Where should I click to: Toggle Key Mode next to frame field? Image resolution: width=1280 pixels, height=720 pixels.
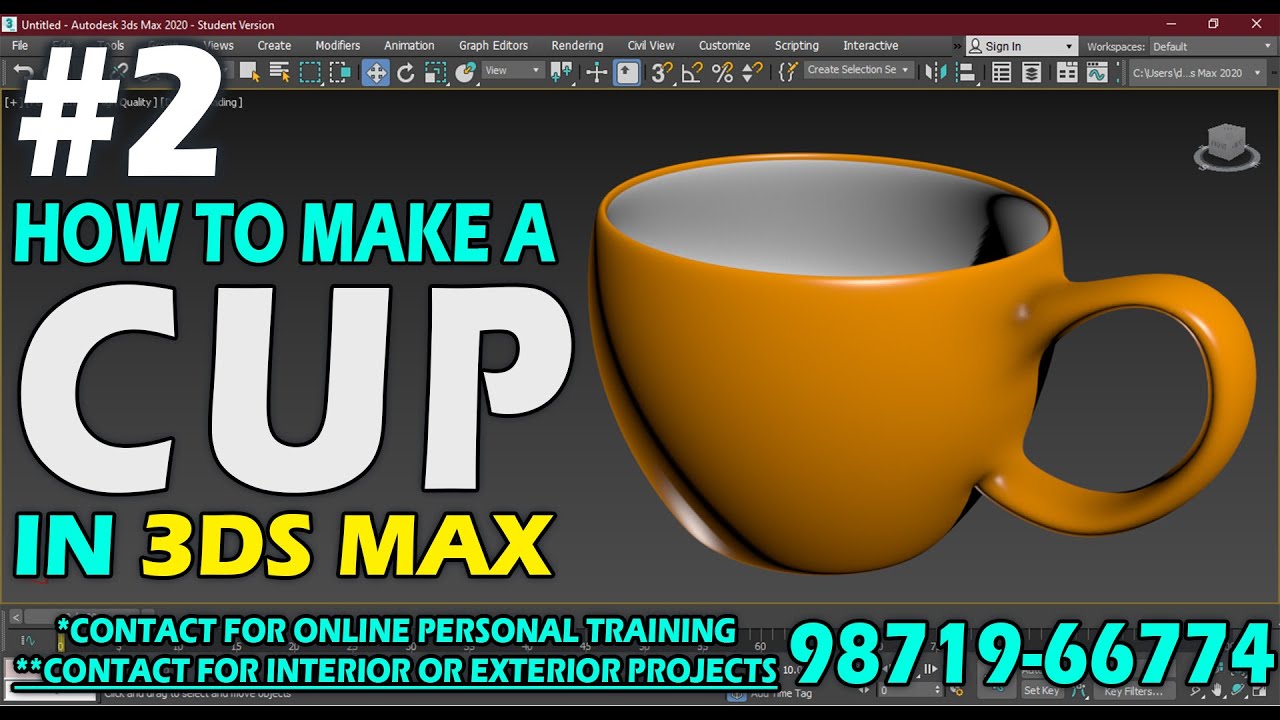click(866, 690)
